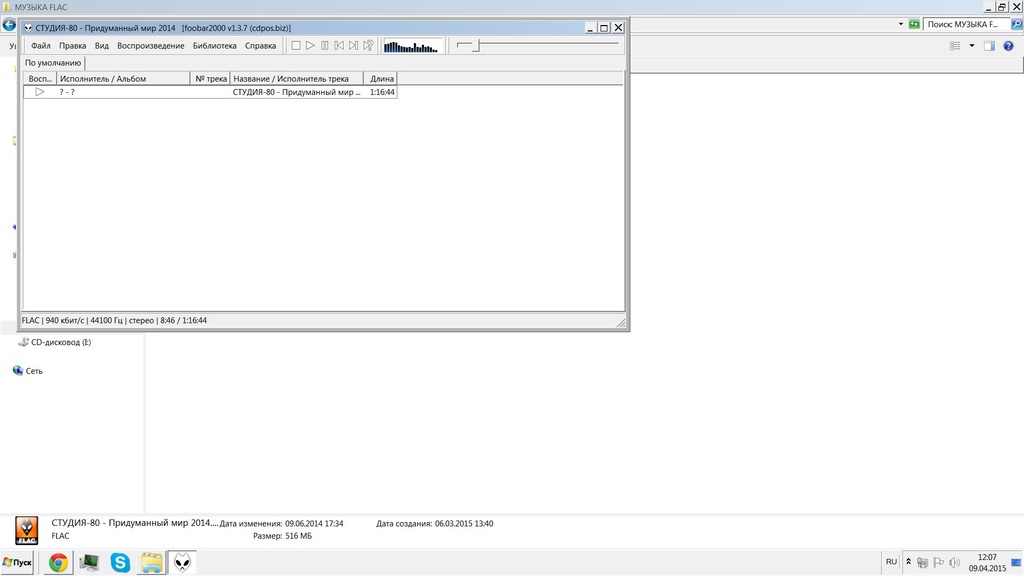The width and height of the screenshot is (1024, 576).
Task: Open Explorer help via question mark icon
Action: (1008, 46)
